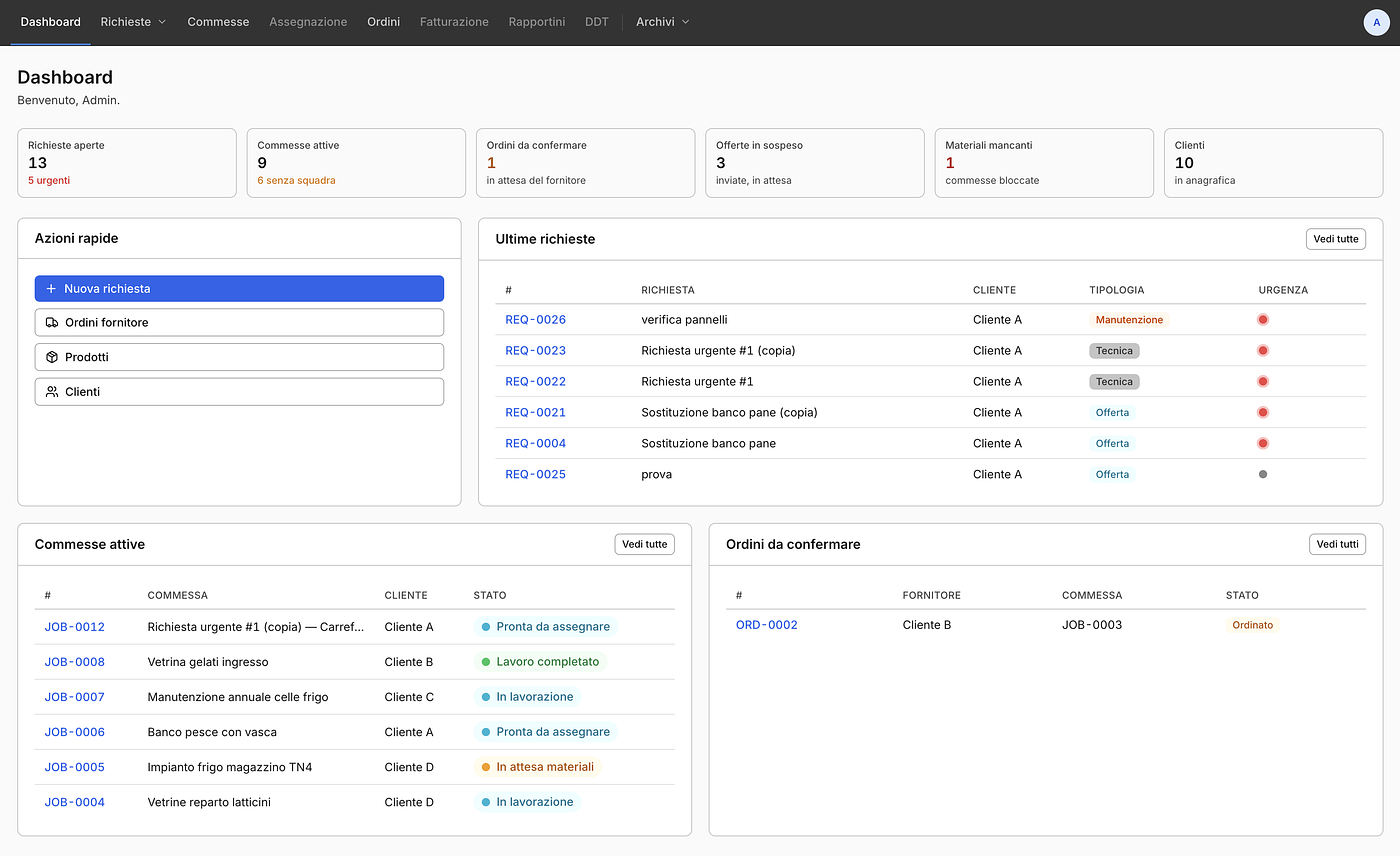The width and height of the screenshot is (1400, 856).
Task: Click the grey urgency dot for REQ-0025
Action: [x=1263, y=474]
